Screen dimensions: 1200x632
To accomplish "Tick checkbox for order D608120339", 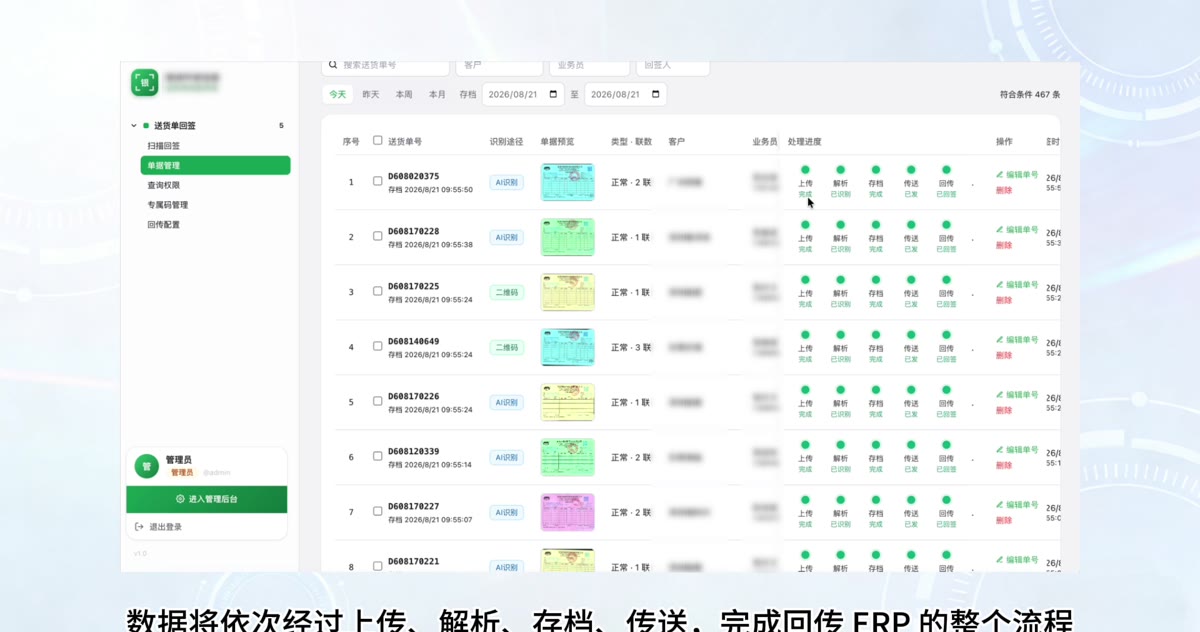I will (x=377, y=457).
